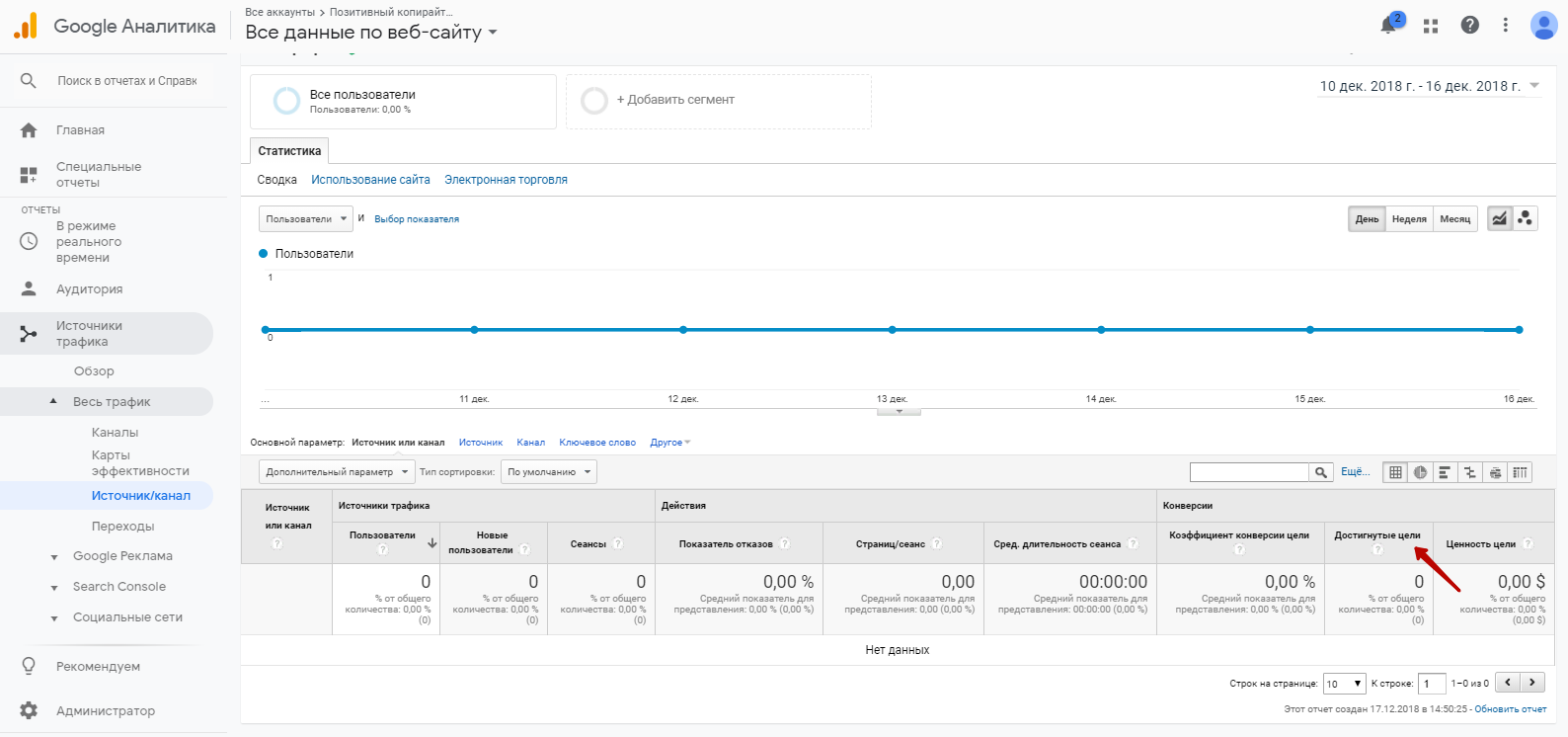Click the Специальные отчеты dashboard icon
Image resolution: width=1568 pixels, height=737 pixels.
(x=29, y=175)
